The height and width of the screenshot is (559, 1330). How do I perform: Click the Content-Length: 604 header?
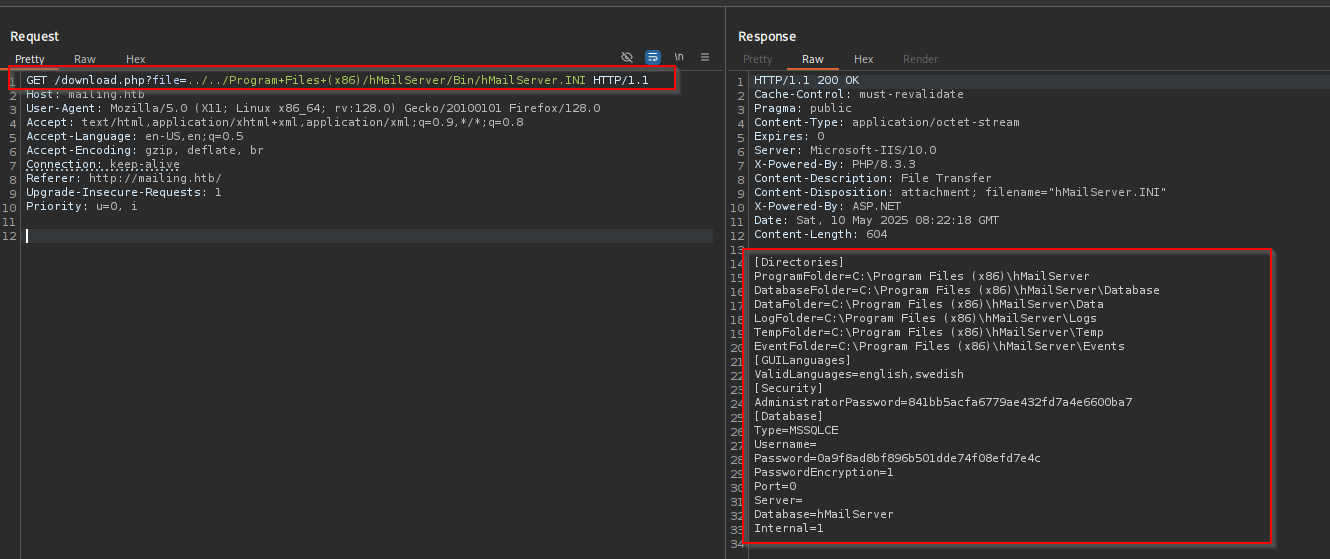point(820,234)
